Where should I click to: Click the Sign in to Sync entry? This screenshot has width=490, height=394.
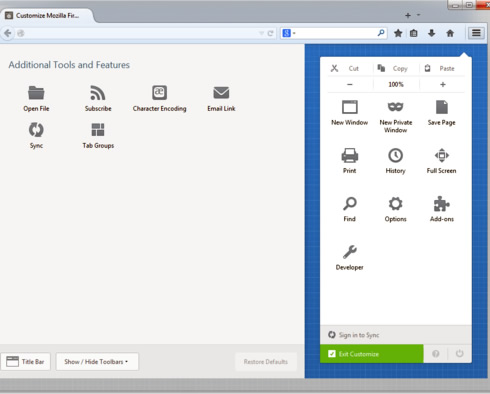click(x=396, y=335)
